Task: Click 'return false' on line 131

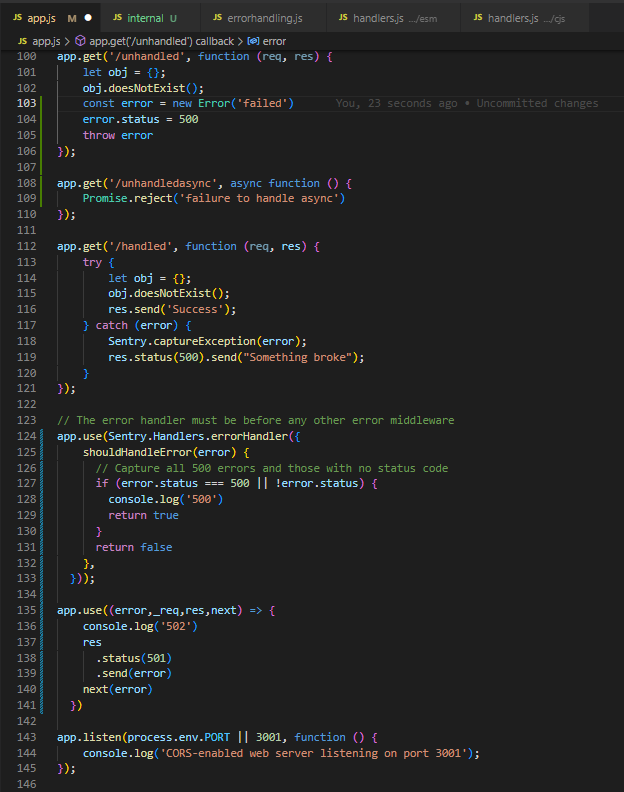Action: click(134, 548)
